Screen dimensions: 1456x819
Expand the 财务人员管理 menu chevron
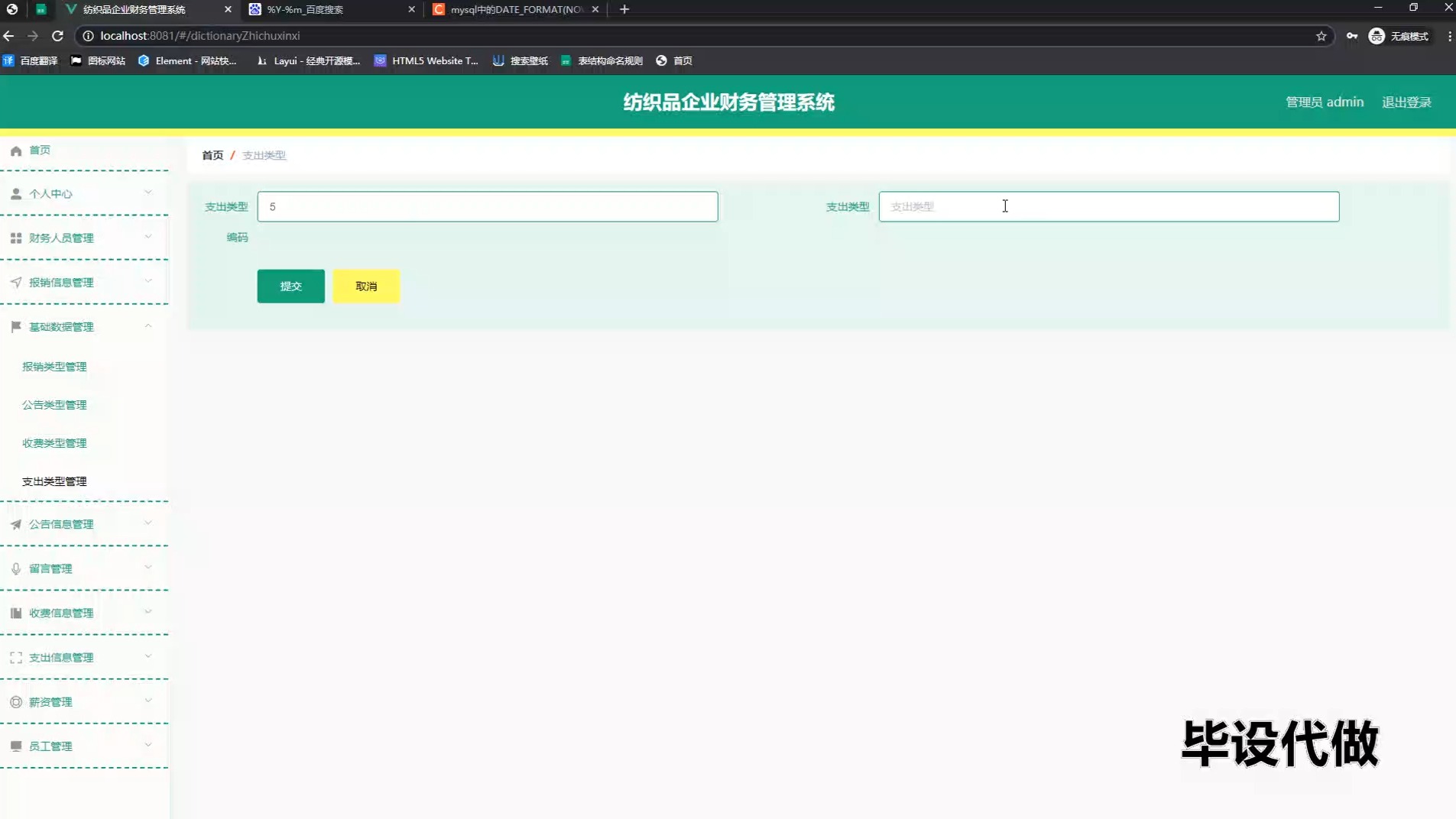coord(148,237)
